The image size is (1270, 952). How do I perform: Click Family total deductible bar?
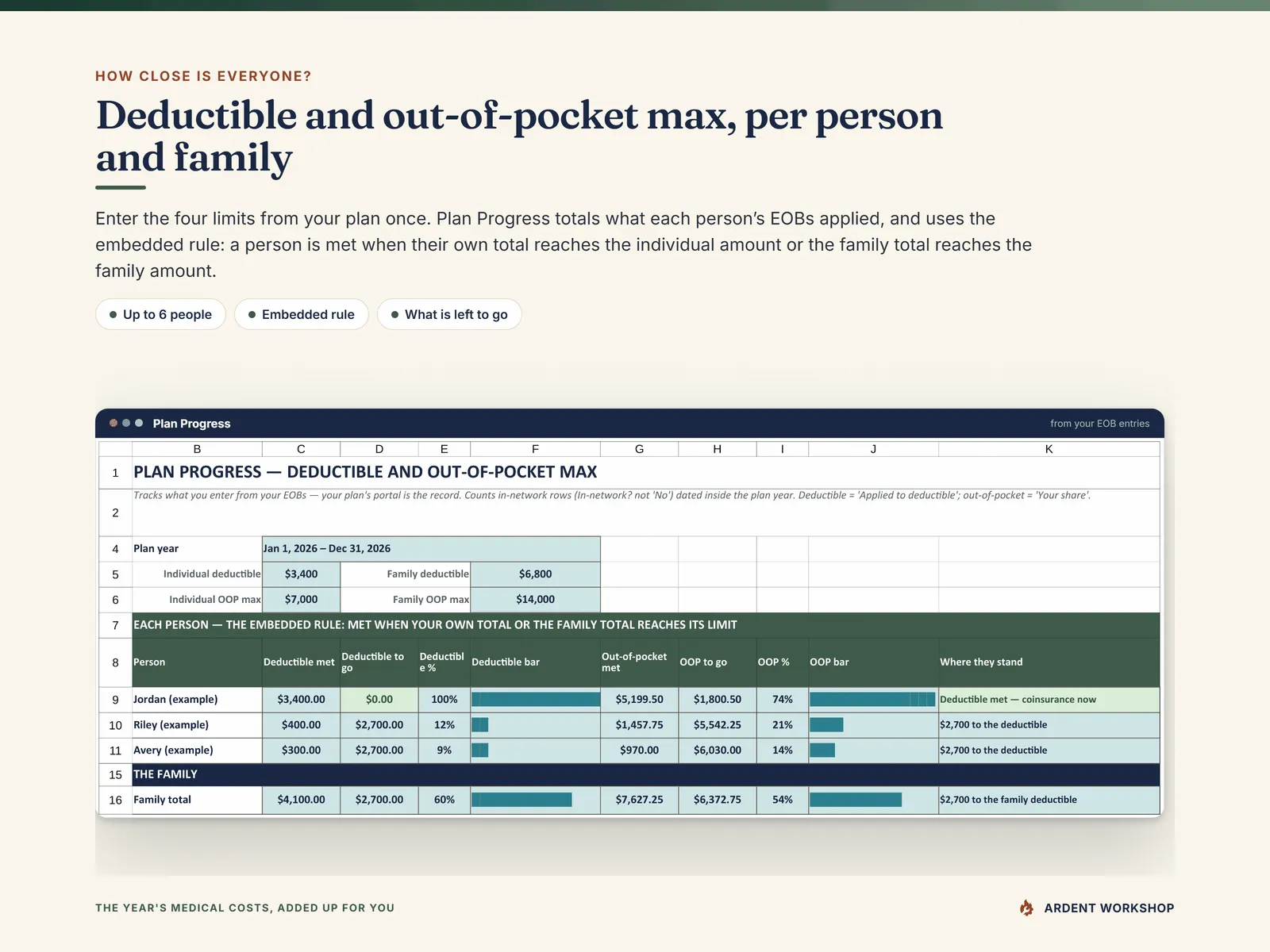pyautogui.click(x=521, y=800)
